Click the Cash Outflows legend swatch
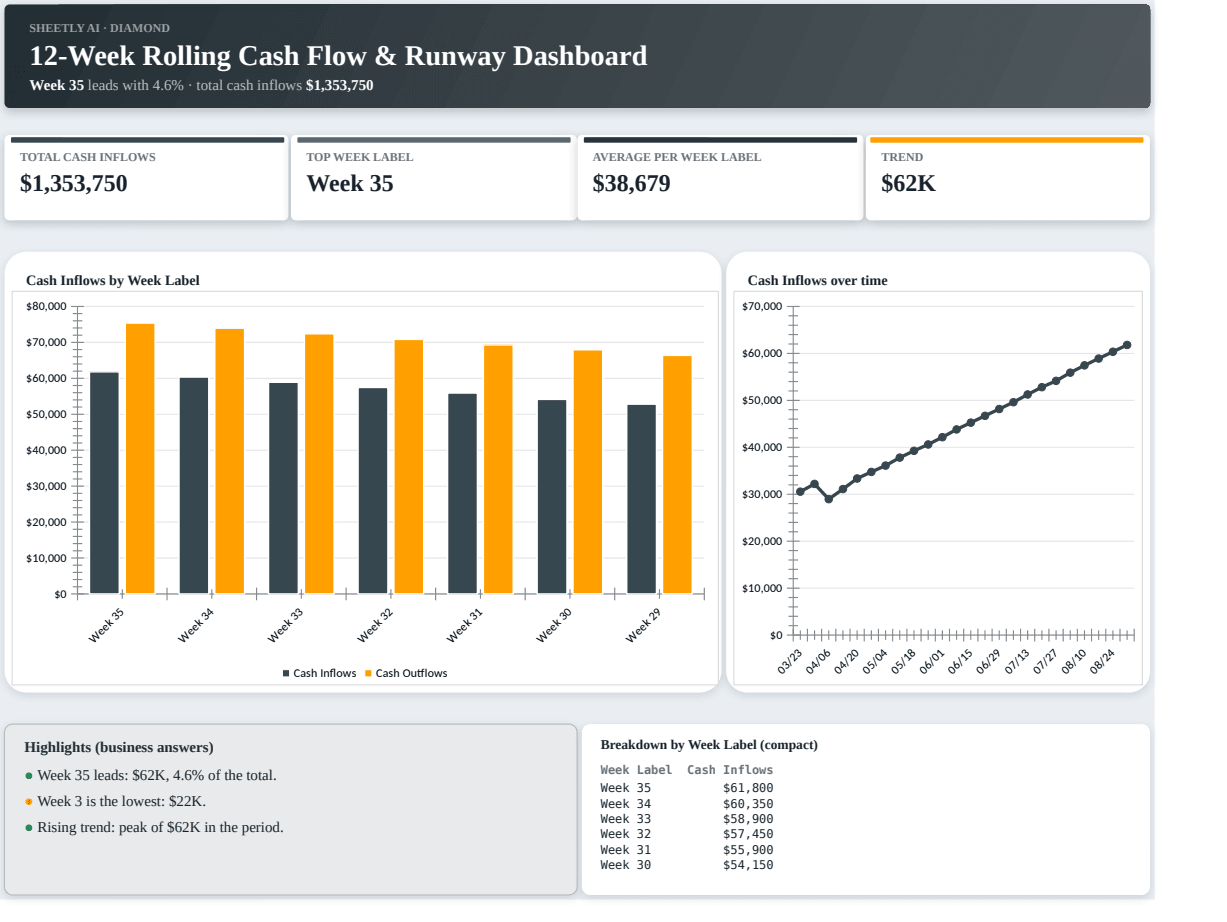This screenshot has height=922, width=1227. (x=368, y=674)
